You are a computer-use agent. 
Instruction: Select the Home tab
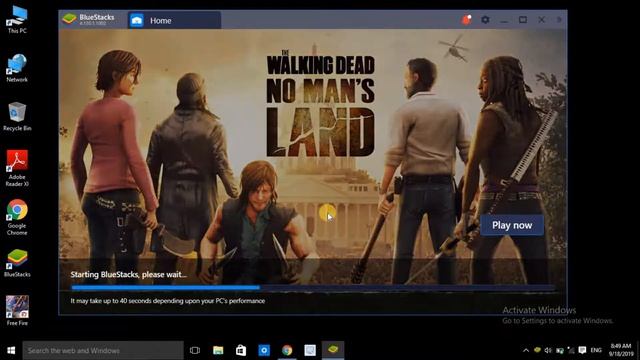click(174, 20)
